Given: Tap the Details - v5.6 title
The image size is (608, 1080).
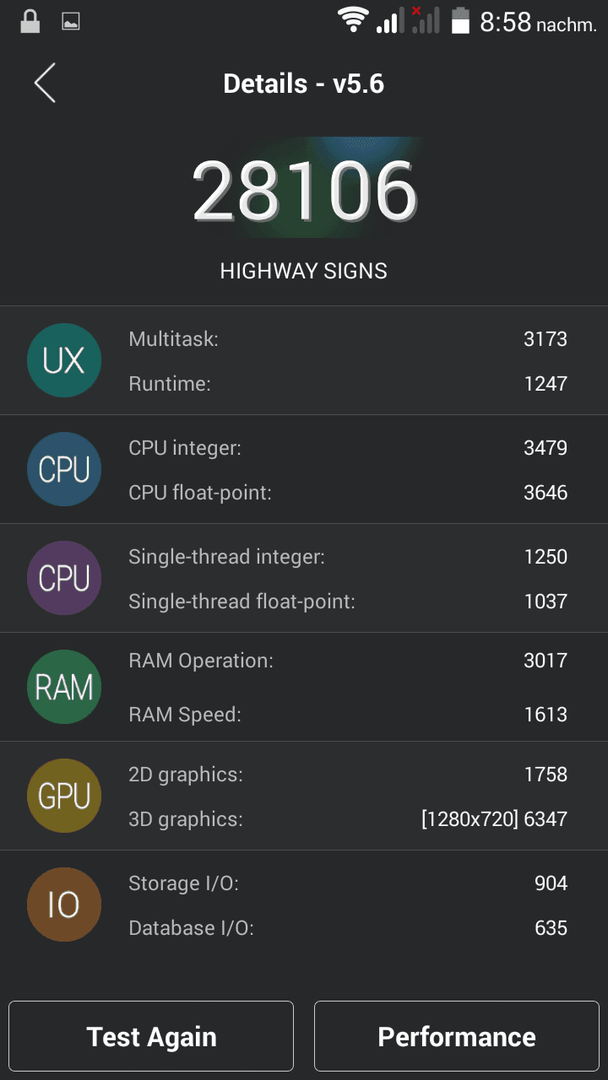Looking at the screenshot, I should [304, 83].
